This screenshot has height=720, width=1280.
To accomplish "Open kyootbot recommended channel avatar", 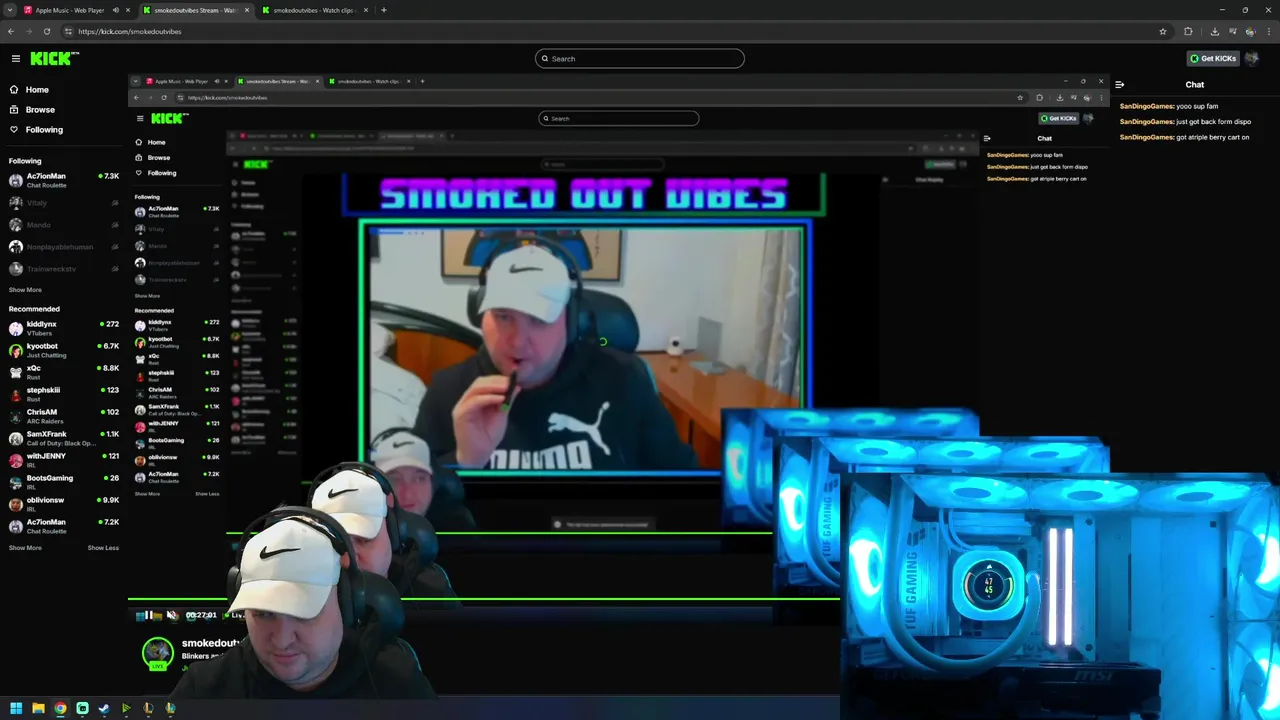I will [x=15, y=350].
